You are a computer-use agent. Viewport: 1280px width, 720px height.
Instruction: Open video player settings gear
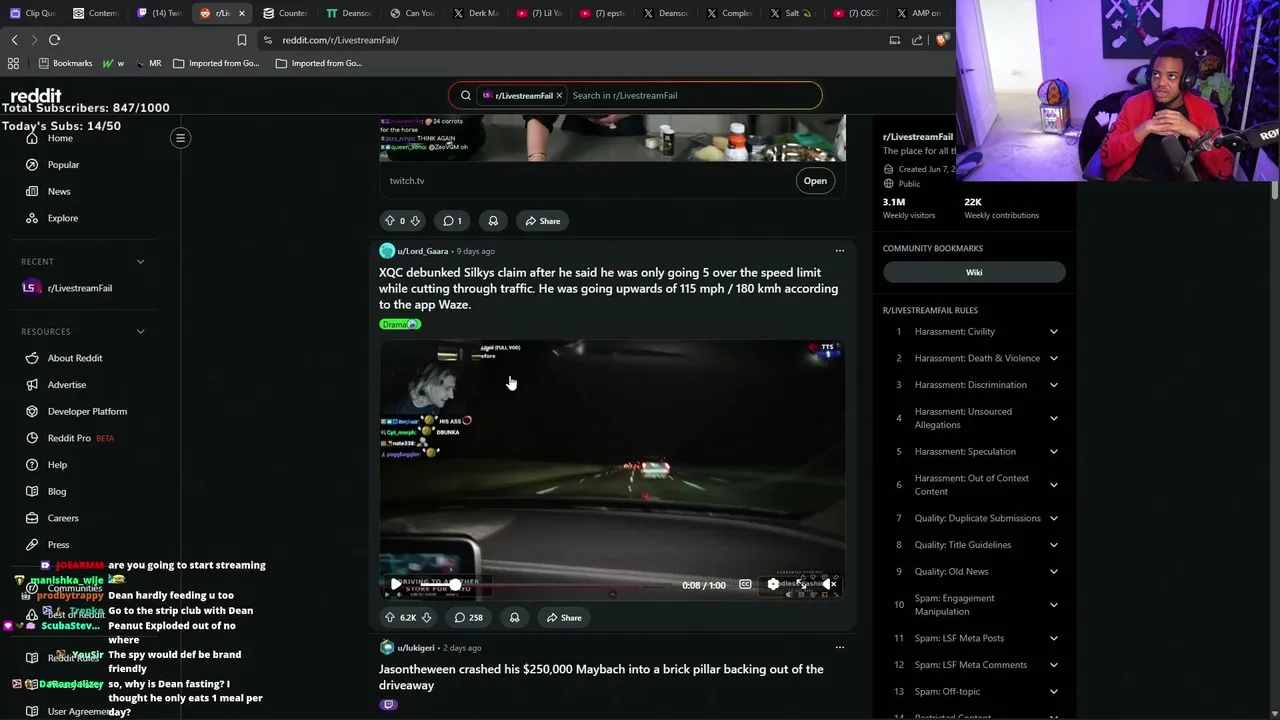pyautogui.click(x=773, y=584)
